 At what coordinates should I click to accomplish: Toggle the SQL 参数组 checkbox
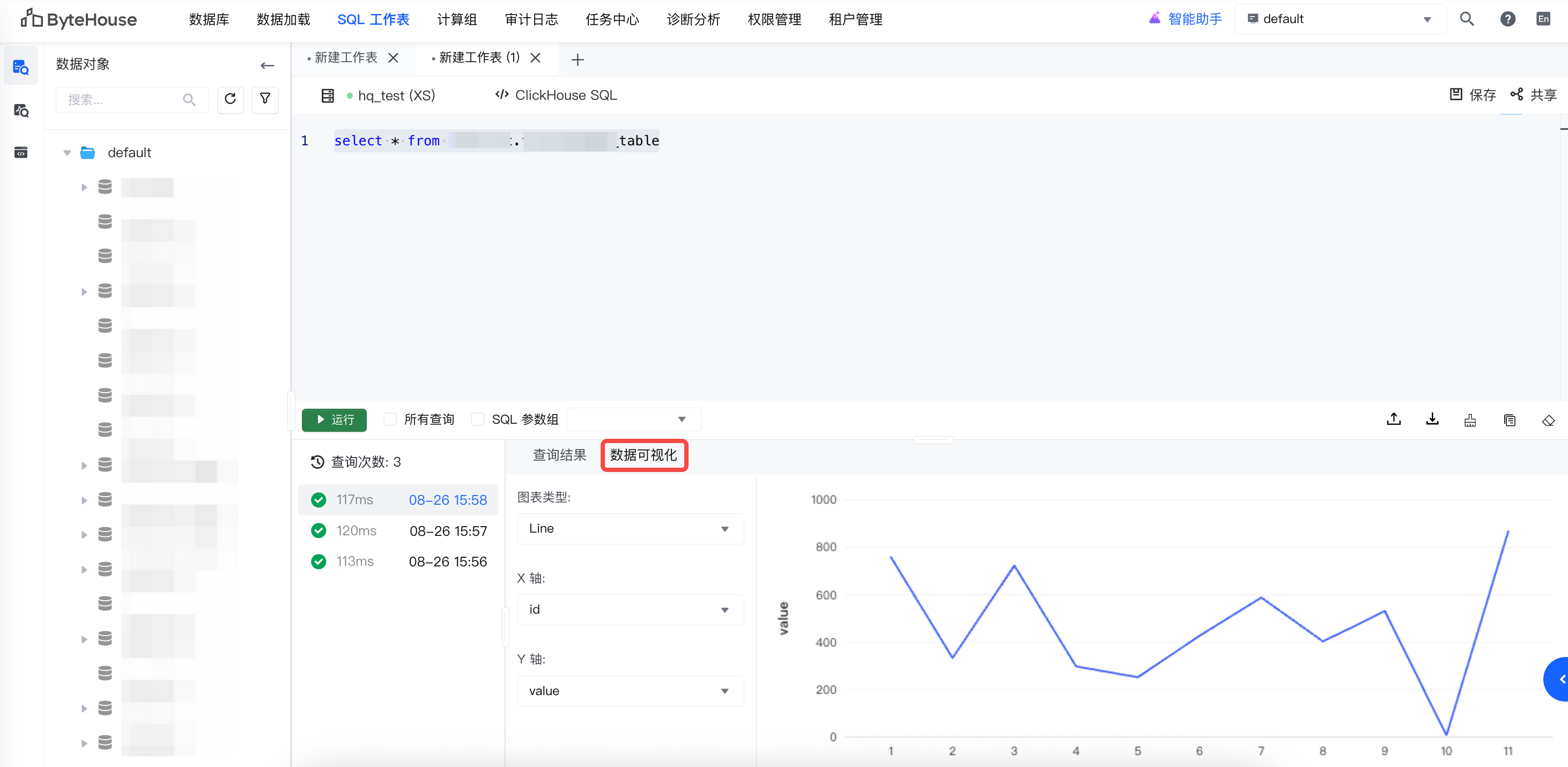(478, 419)
